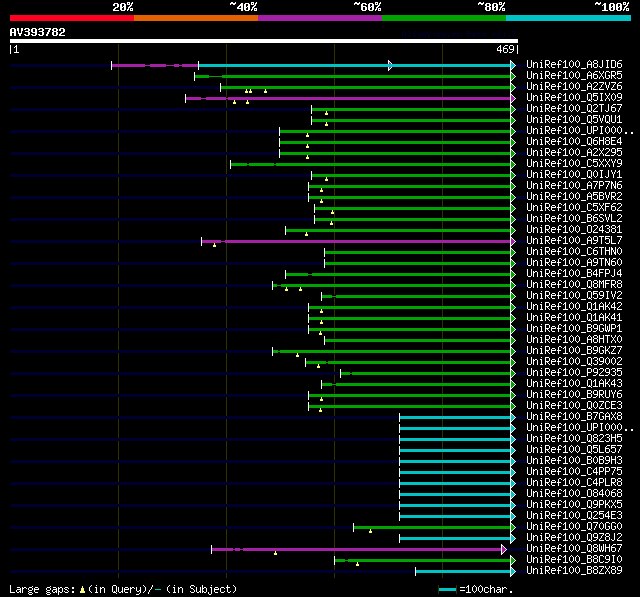
Task: Click the cyan =100char scale bar
Action: (447, 589)
